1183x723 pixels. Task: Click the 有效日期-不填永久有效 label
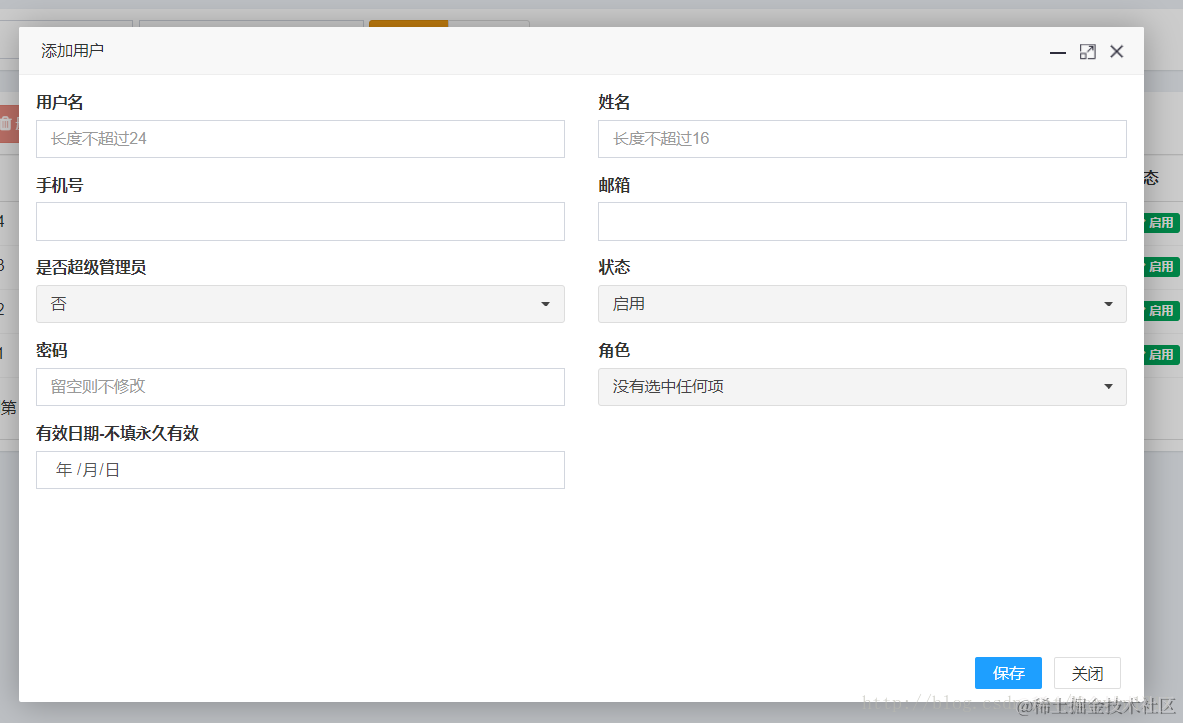pyautogui.click(x=118, y=433)
